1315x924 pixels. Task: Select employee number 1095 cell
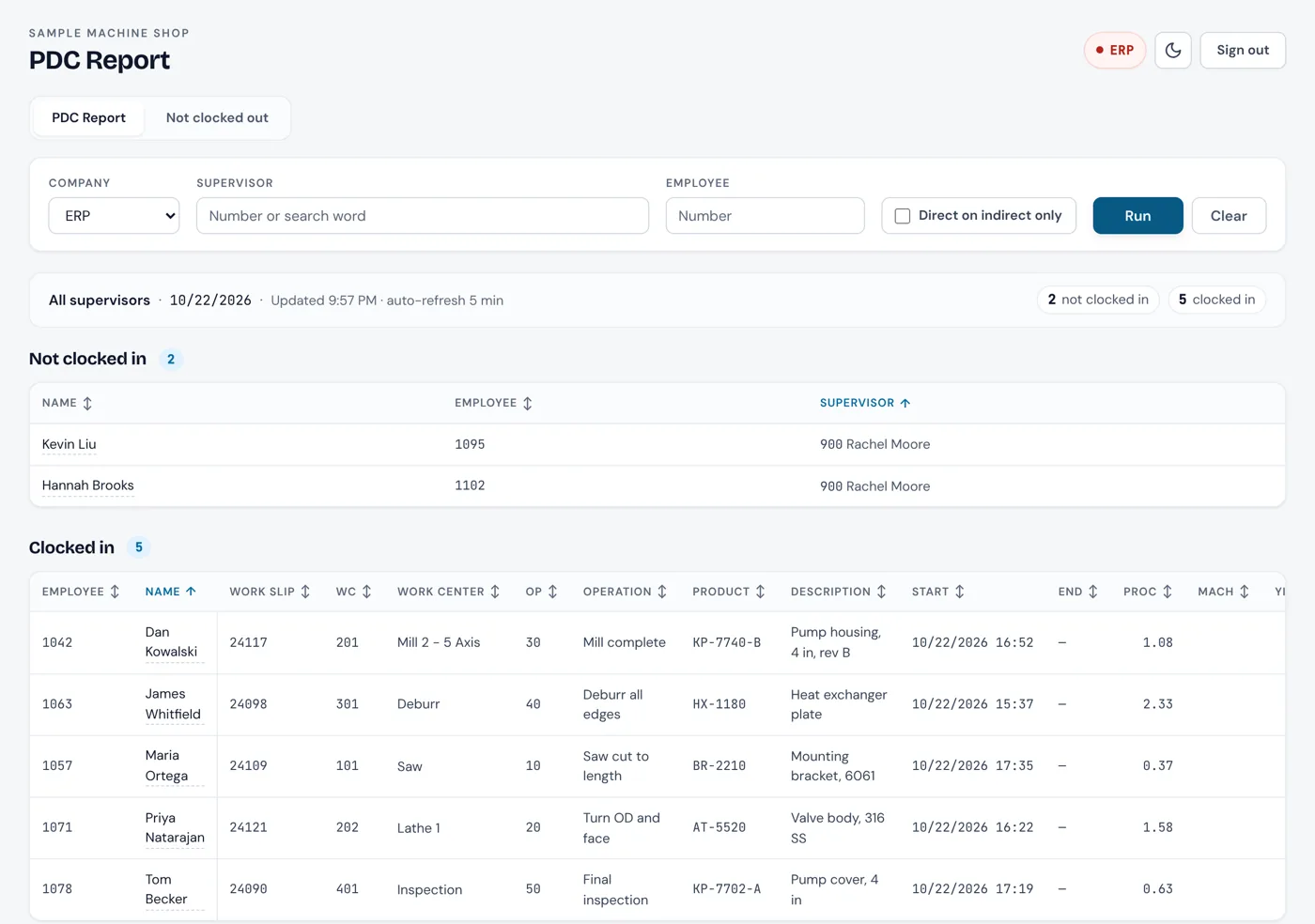pos(470,444)
